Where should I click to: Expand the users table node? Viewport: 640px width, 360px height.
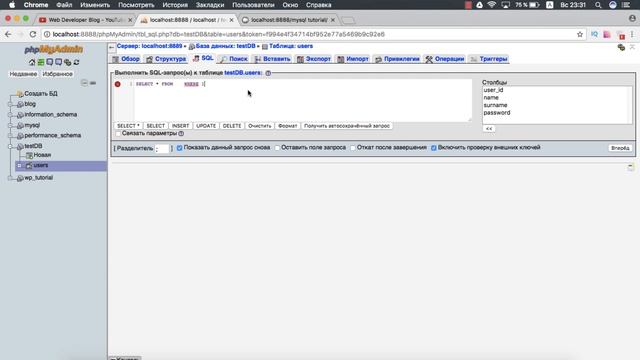click(19, 165)
